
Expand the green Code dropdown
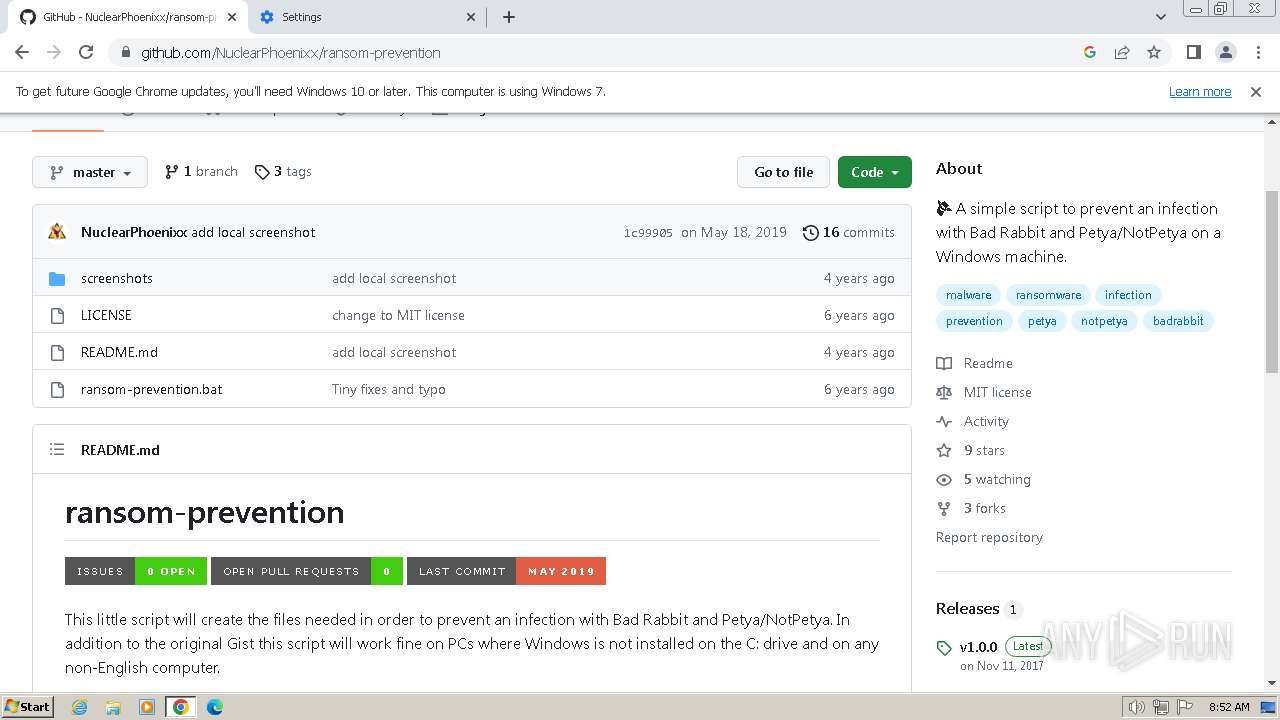[x=875, y=172]
